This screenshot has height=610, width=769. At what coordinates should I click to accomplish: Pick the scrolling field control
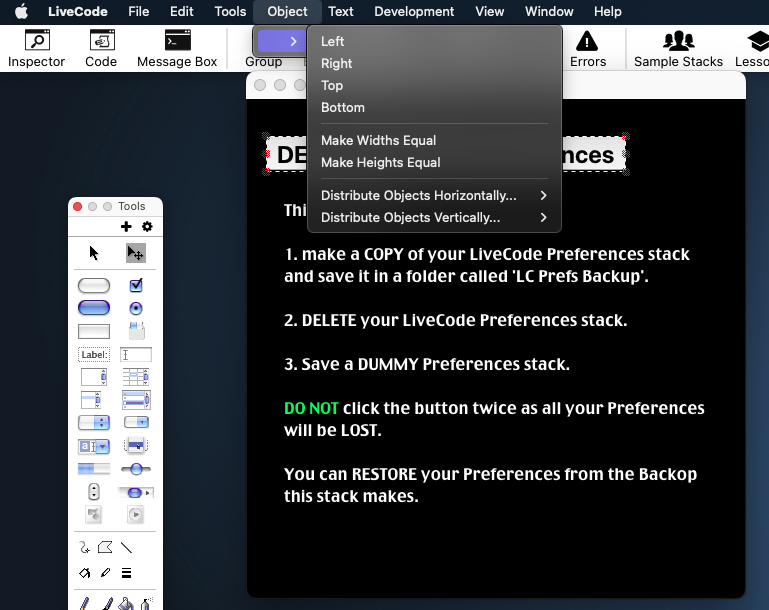[x=94, y=377]
